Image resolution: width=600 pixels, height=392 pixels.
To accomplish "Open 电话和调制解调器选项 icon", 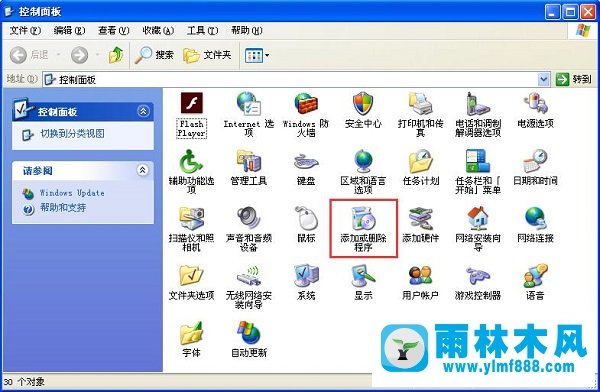I will 478,114.
